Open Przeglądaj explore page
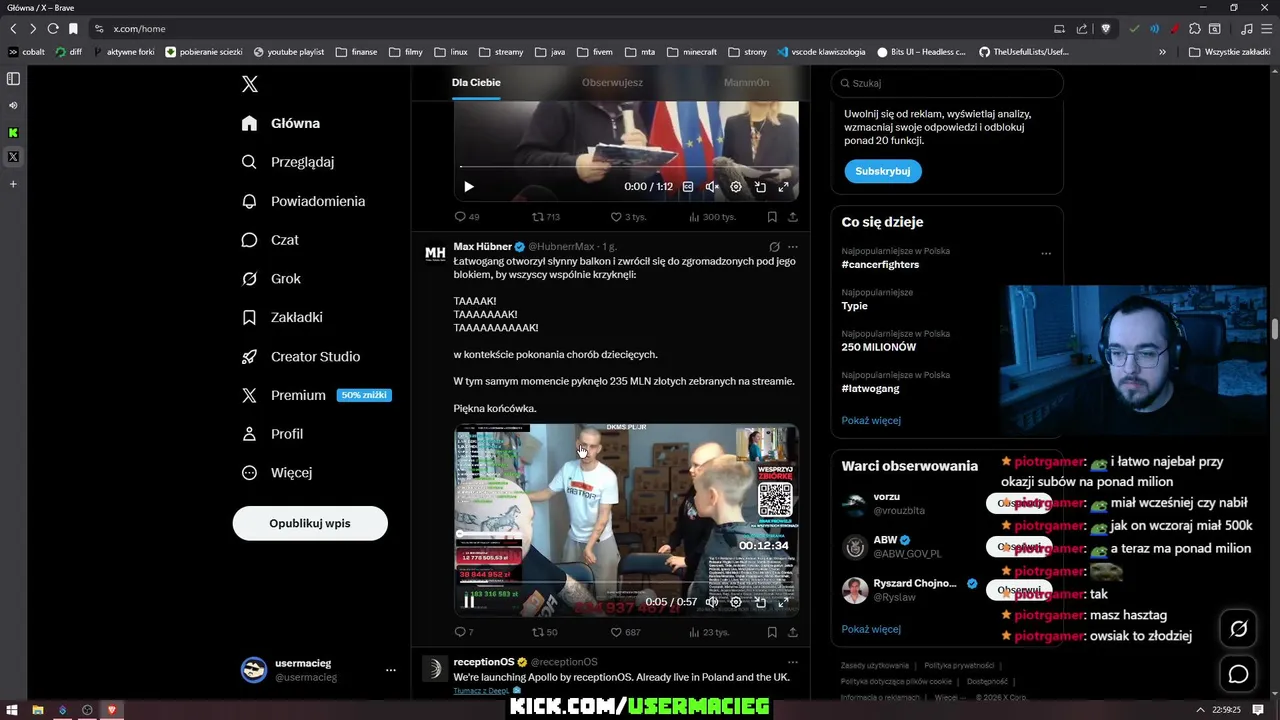The width and height of the screenshot is (1280, 720). [x=288, y=162]
